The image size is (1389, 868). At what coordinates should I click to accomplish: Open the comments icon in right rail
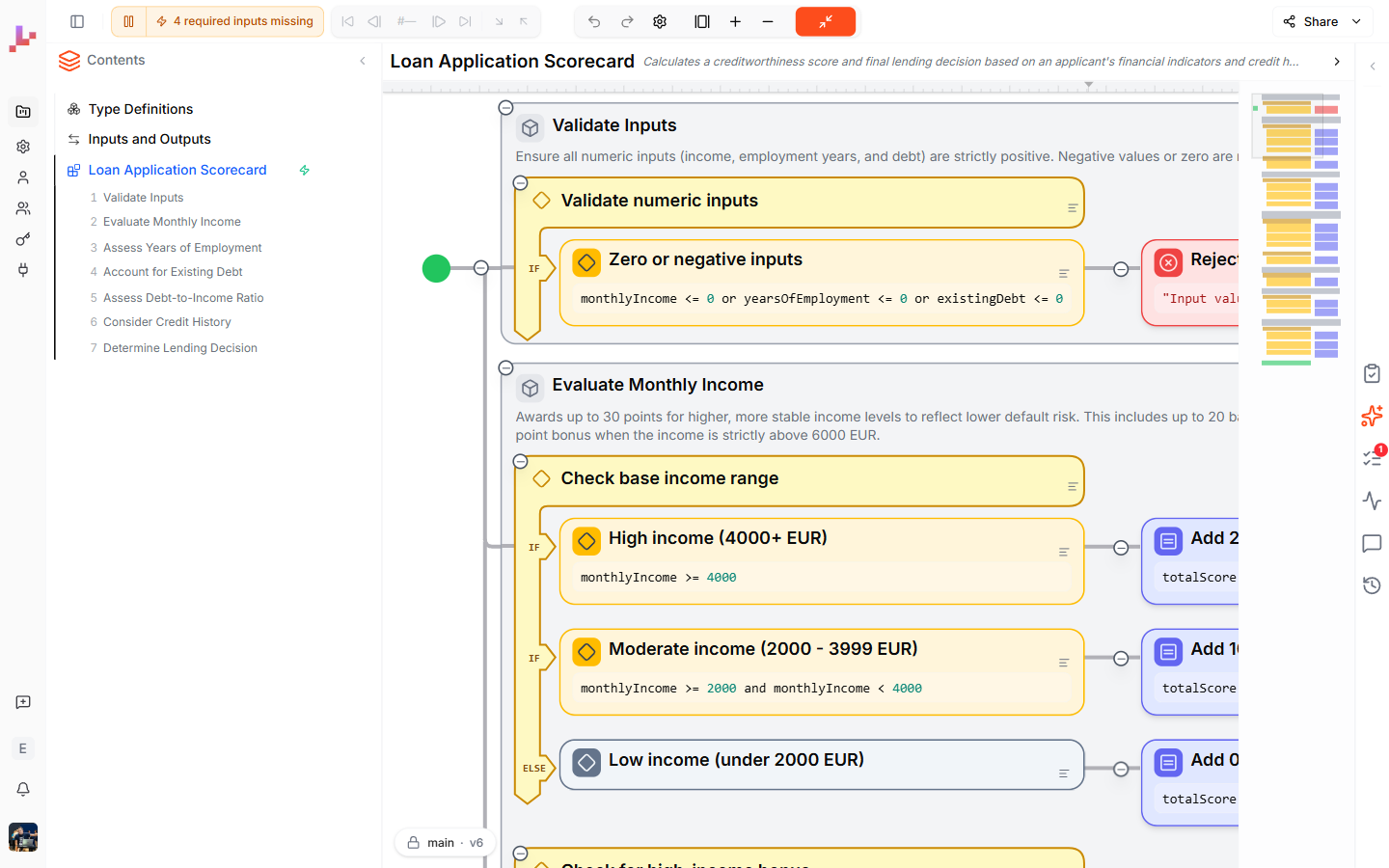pyautogui.click(x=1372, y=543)
